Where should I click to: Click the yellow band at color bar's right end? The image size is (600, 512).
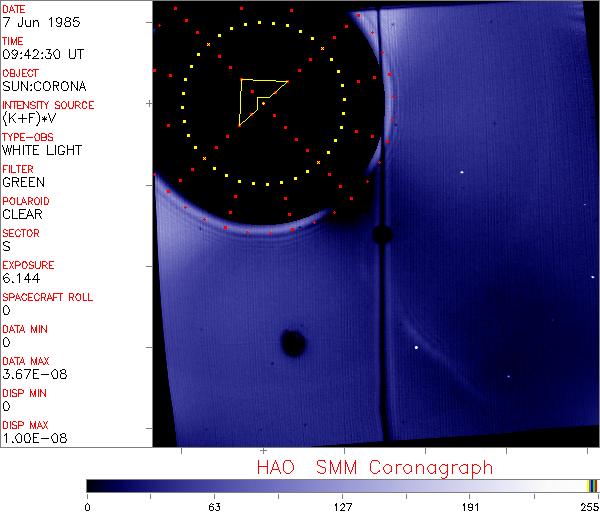point(589,486)
